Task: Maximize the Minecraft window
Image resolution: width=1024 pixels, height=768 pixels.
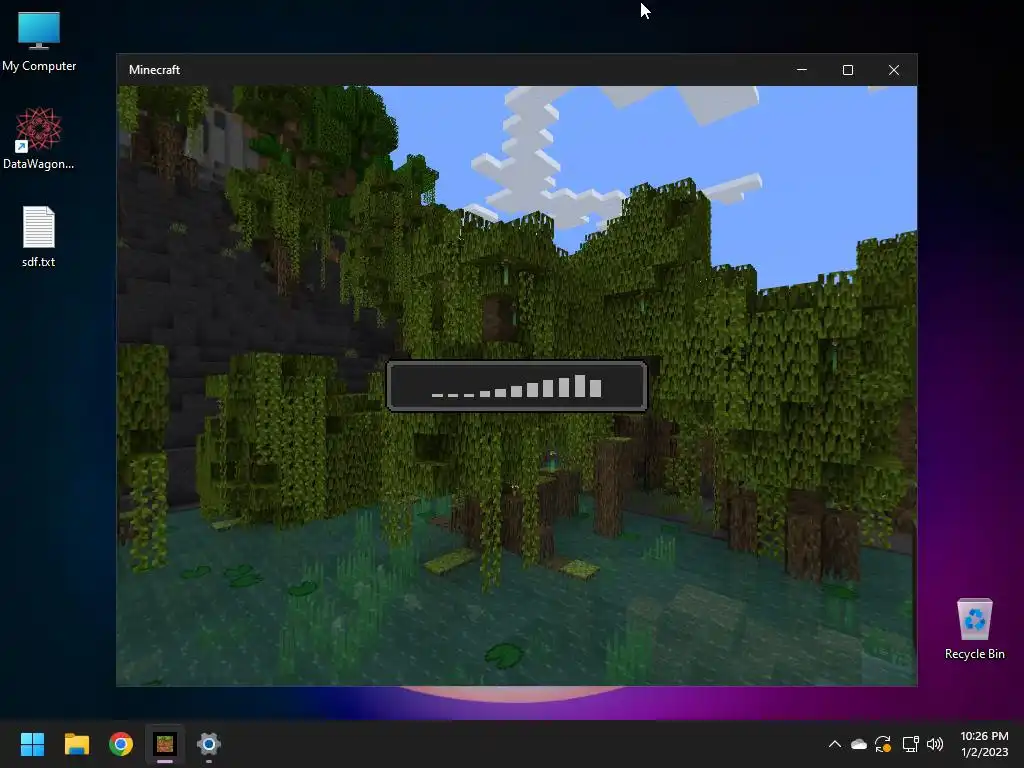Action: pos(848,70)
